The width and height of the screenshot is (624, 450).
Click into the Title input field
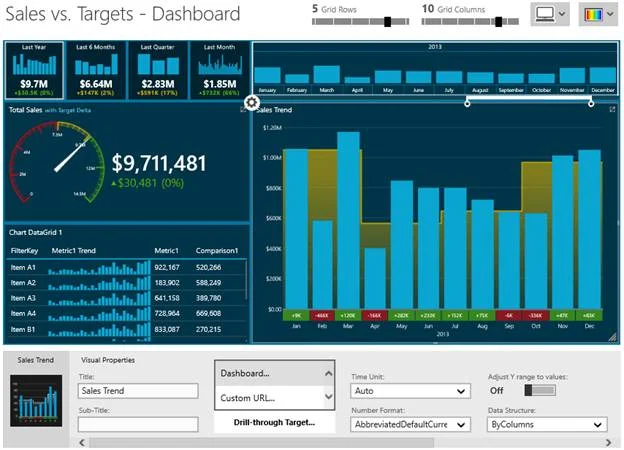coord(138,391)
